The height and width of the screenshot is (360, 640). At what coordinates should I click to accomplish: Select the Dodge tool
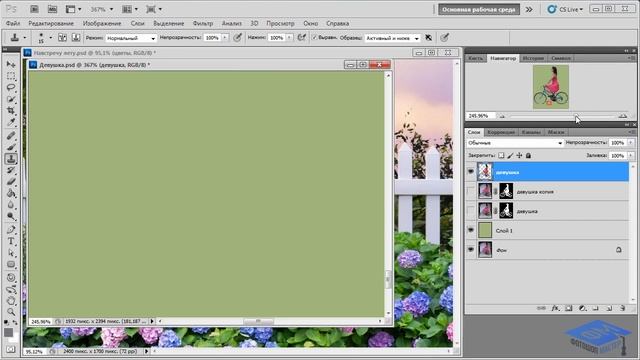11,216
